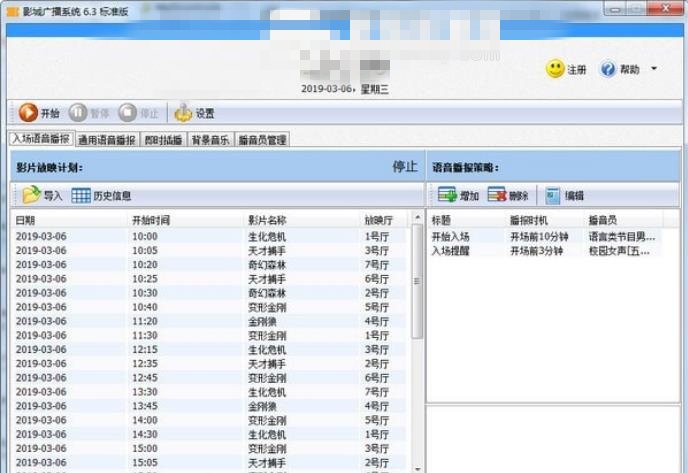Open 帮助 help question mark icon

tap(608, 69)
